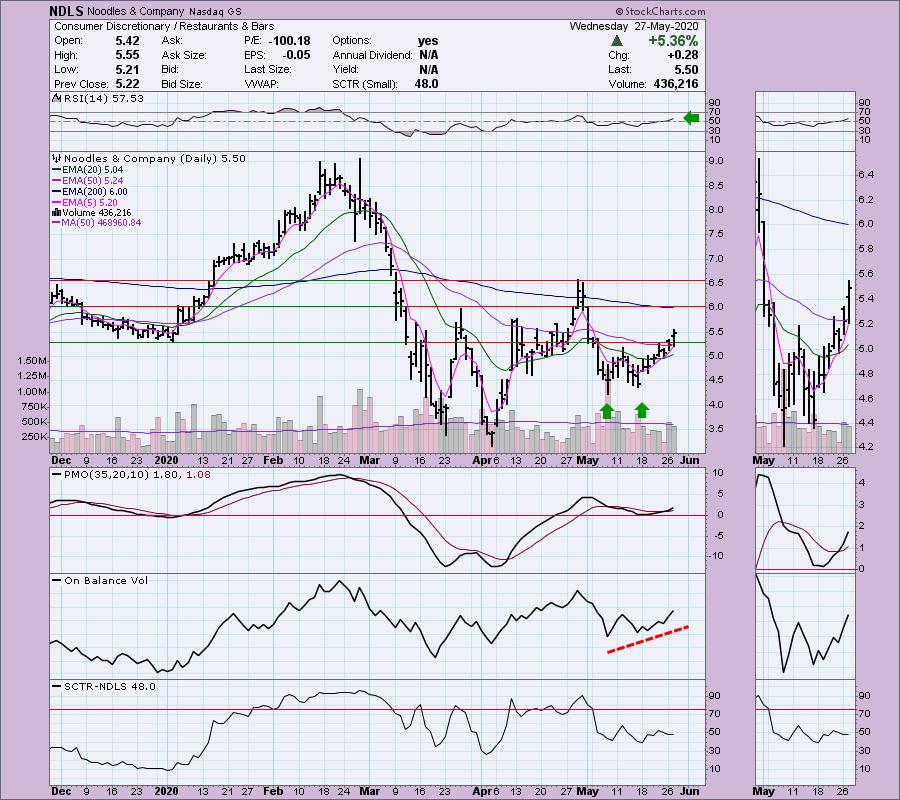The height and width of the screenshot is (800, 900).
Task: Open the StockCharts.com copyright link
Action: pos(660,11)
